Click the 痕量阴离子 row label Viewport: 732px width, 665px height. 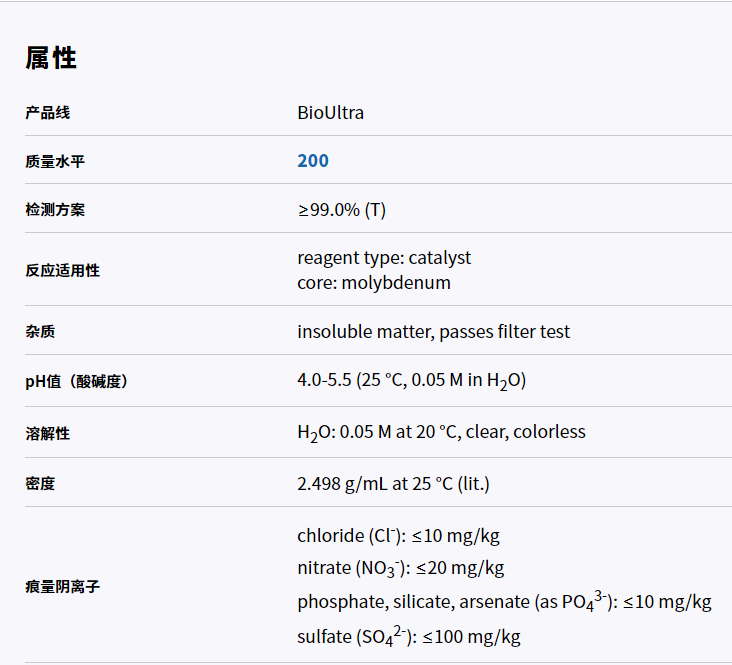tap(62, 586)
